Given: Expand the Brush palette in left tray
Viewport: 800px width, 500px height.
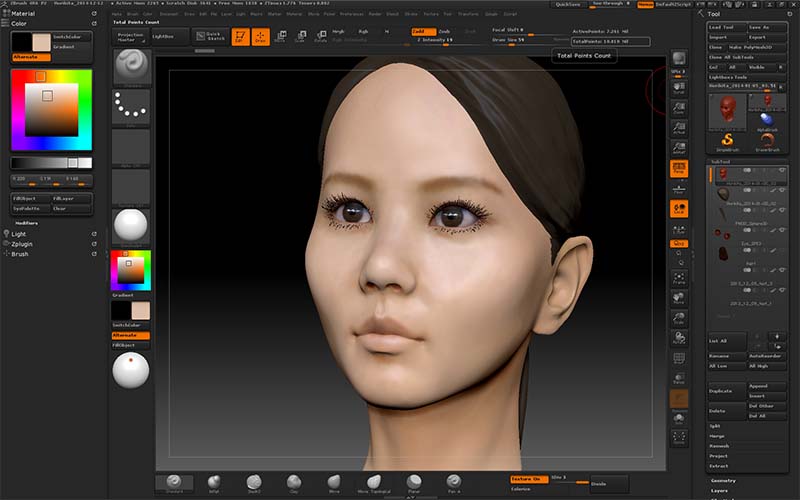Looking at the screenshot, I should [20, 254].
